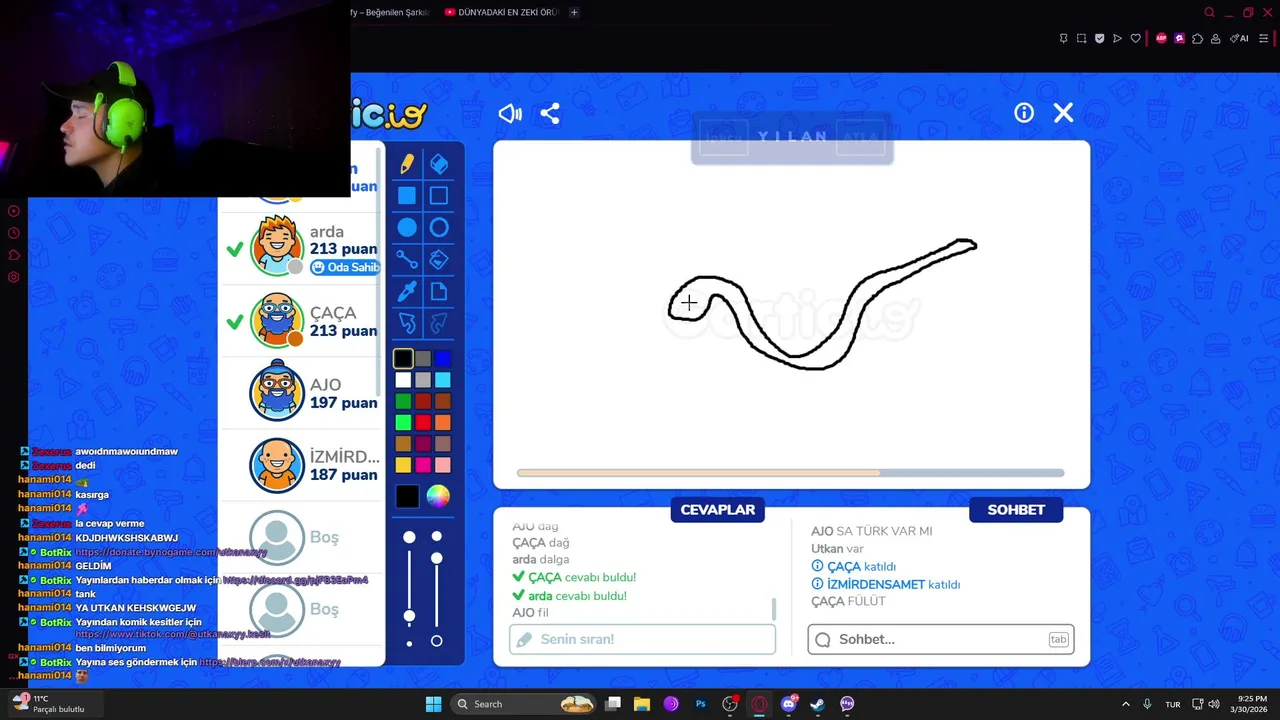Screen dimensions: 1280x720
Task: Select magenta pink color swatch
Action: (423, 465)
